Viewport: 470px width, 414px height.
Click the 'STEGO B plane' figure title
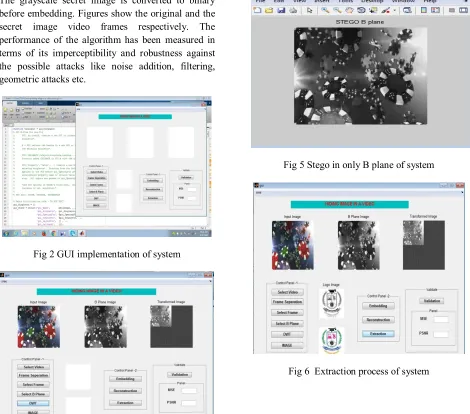pyautogui.click(x=360, y=22)
